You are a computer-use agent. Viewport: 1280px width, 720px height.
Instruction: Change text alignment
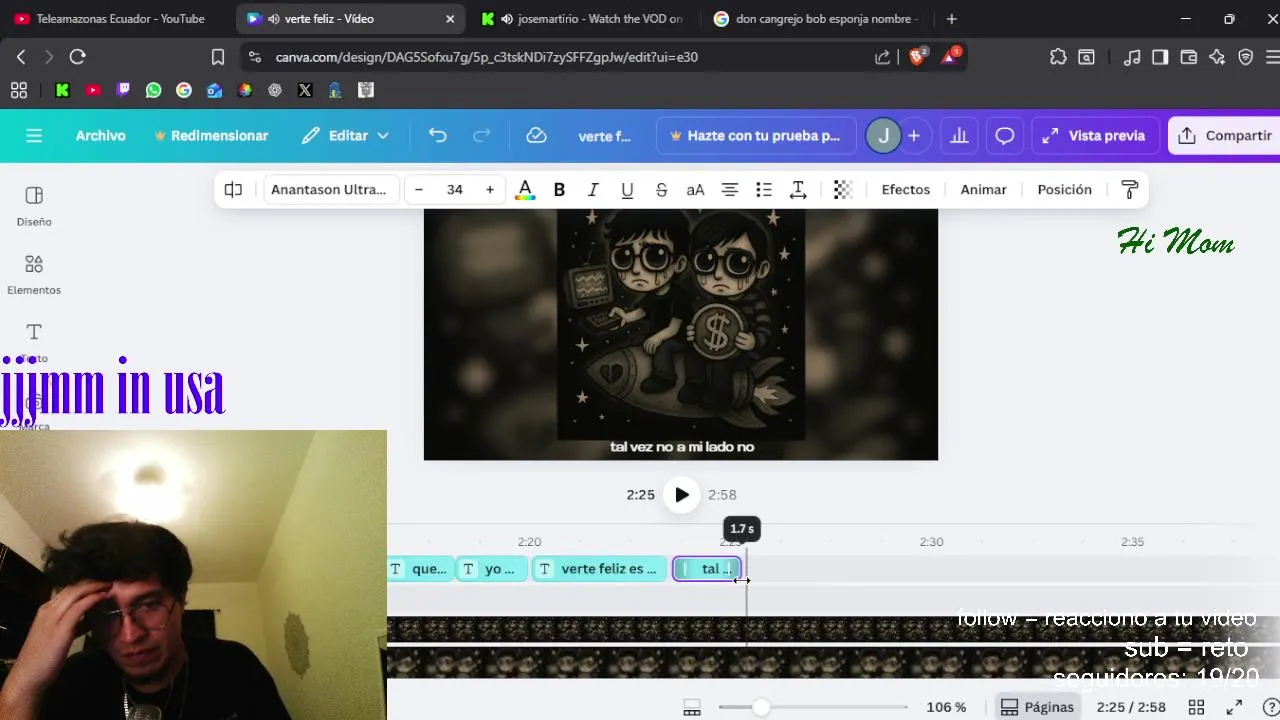pos(730,190)
